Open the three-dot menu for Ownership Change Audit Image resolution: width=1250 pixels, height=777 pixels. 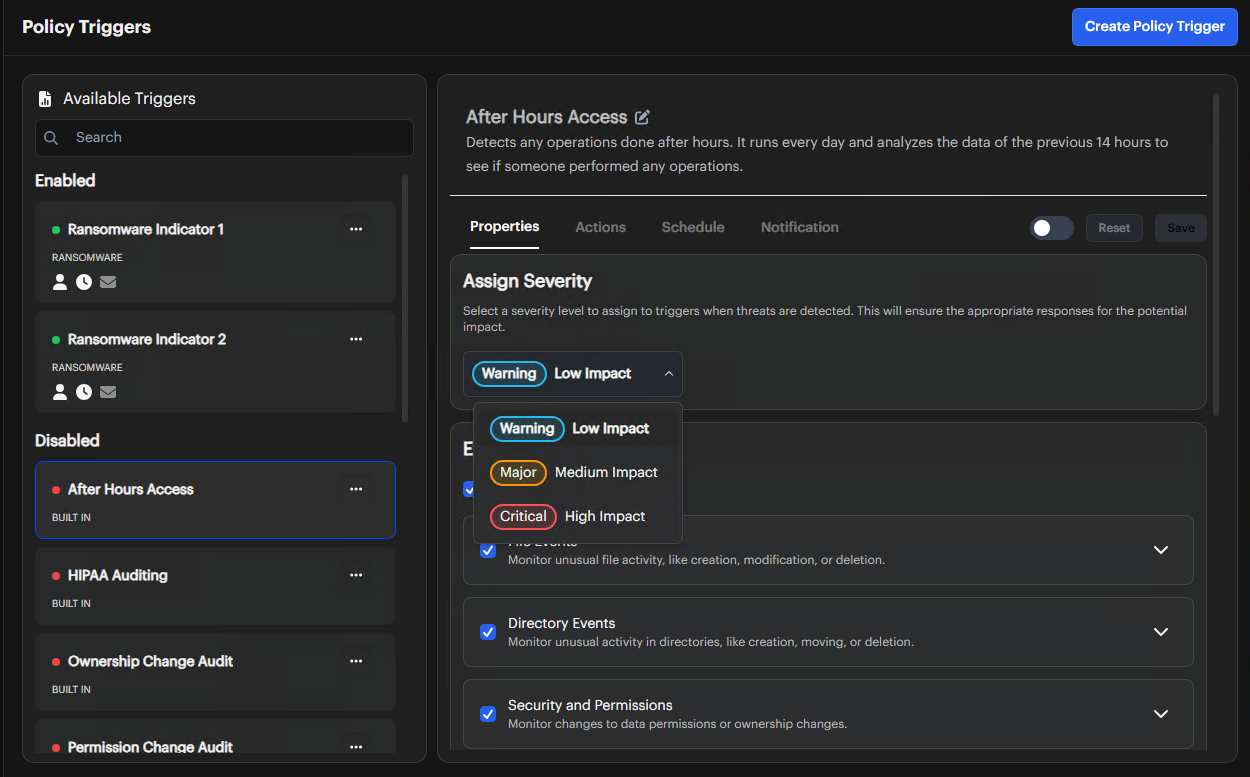click(356, 661)
